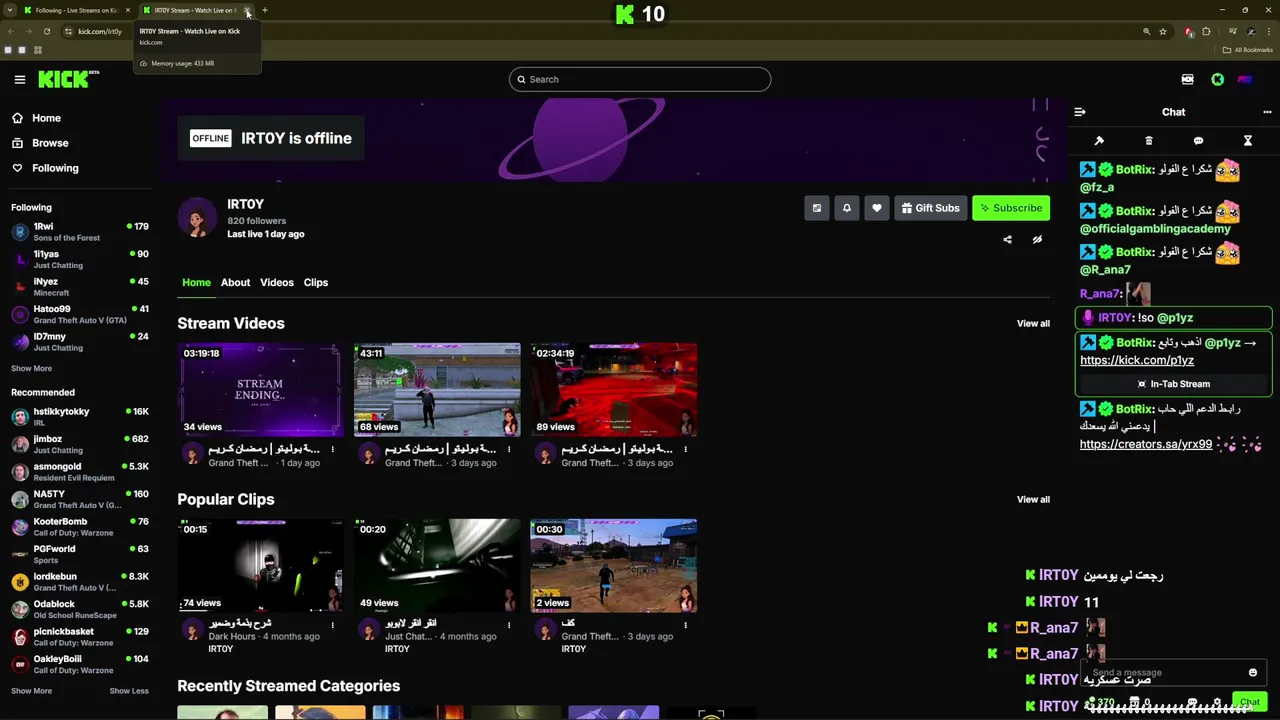Click the shop icon next to 0
The image size is (1280, 720).
pos(1134,702)
